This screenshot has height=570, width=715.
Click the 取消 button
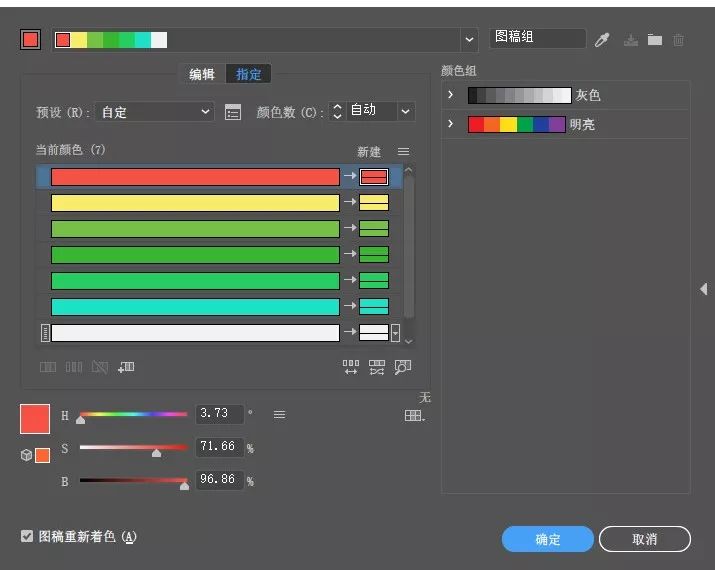[x=644, y=539]
